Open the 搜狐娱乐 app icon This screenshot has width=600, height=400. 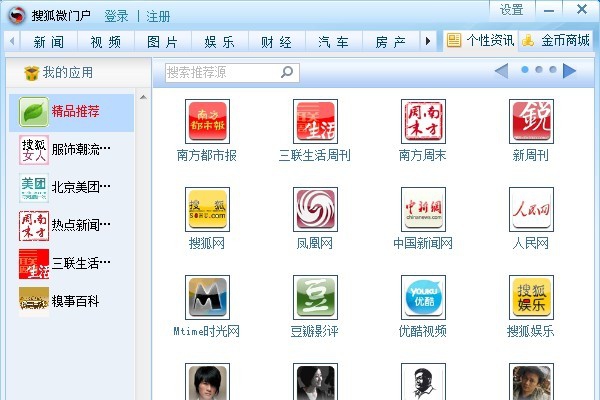pos(531,297)
